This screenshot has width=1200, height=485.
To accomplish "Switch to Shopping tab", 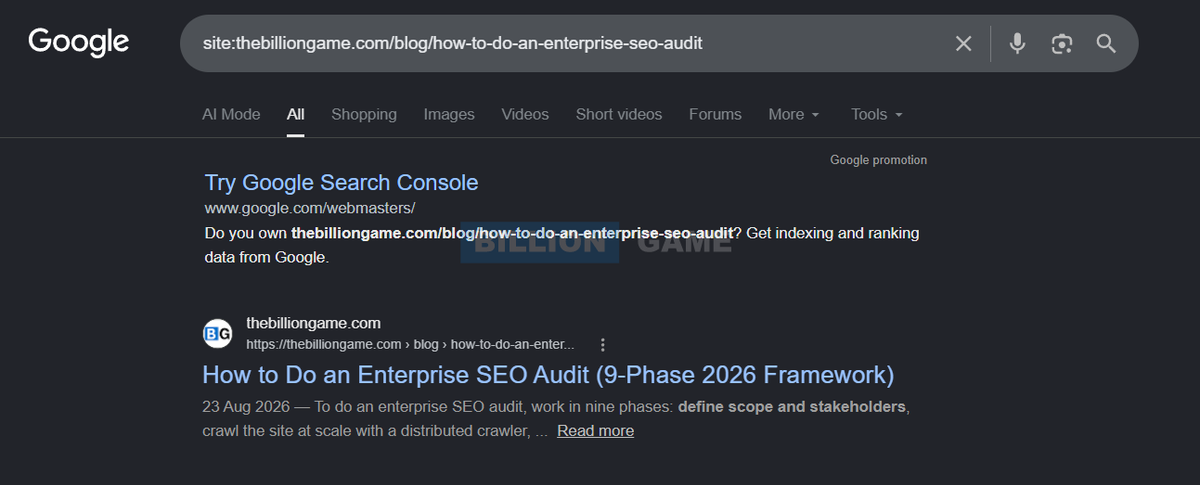I will pos(364,114).
